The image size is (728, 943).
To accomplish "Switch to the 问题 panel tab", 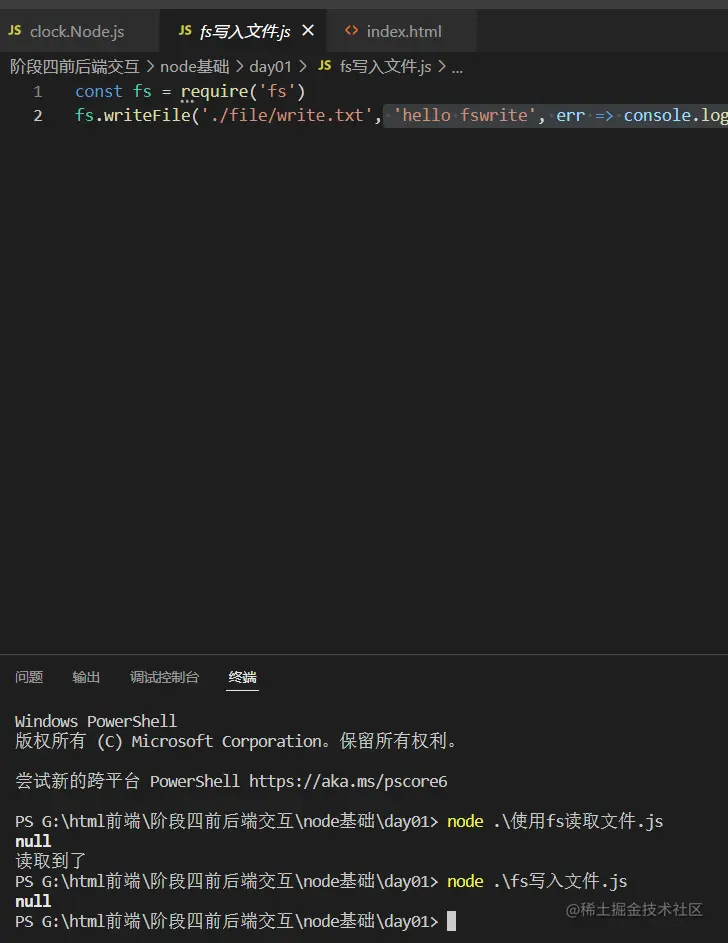I will pyautogui.click(x=29, y=677).
